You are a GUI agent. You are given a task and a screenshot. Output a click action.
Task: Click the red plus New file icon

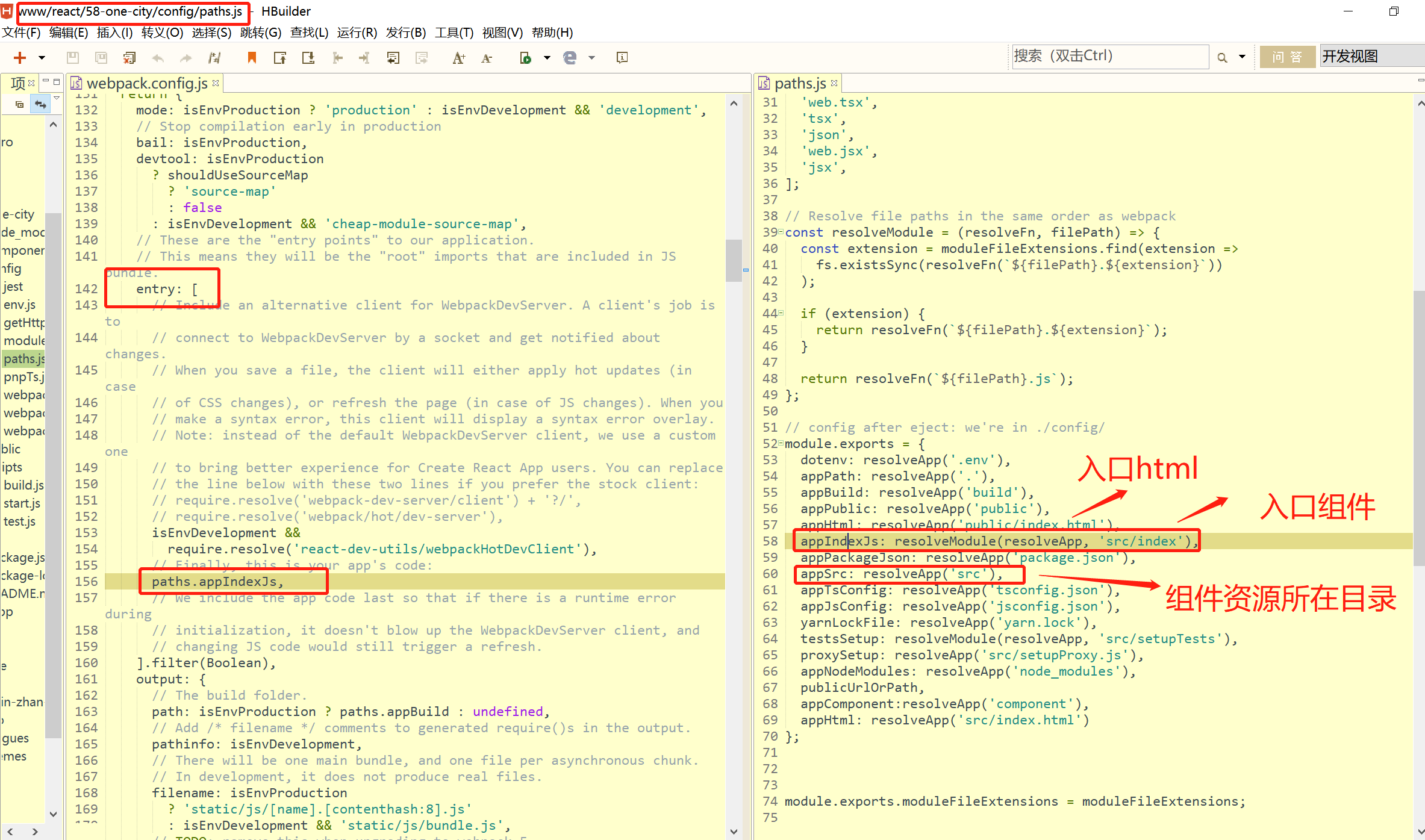[20, 58]
